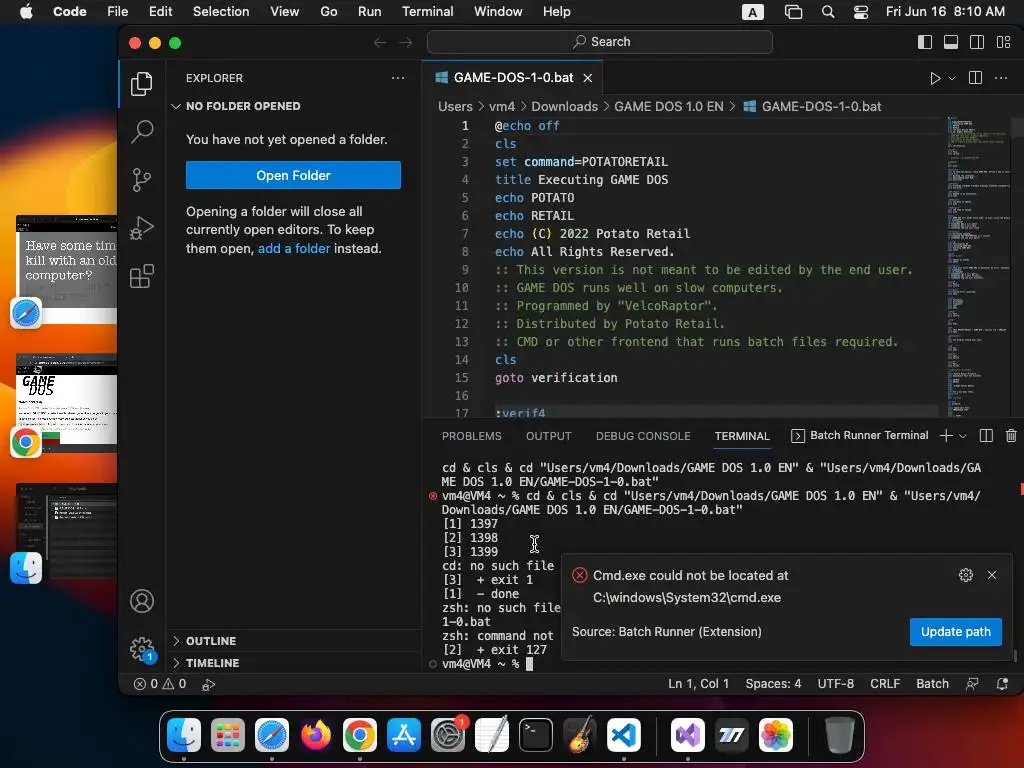The image size is (1024, 768).
Task: Open the Manage gear in activity bar
Action: point(142,649)
